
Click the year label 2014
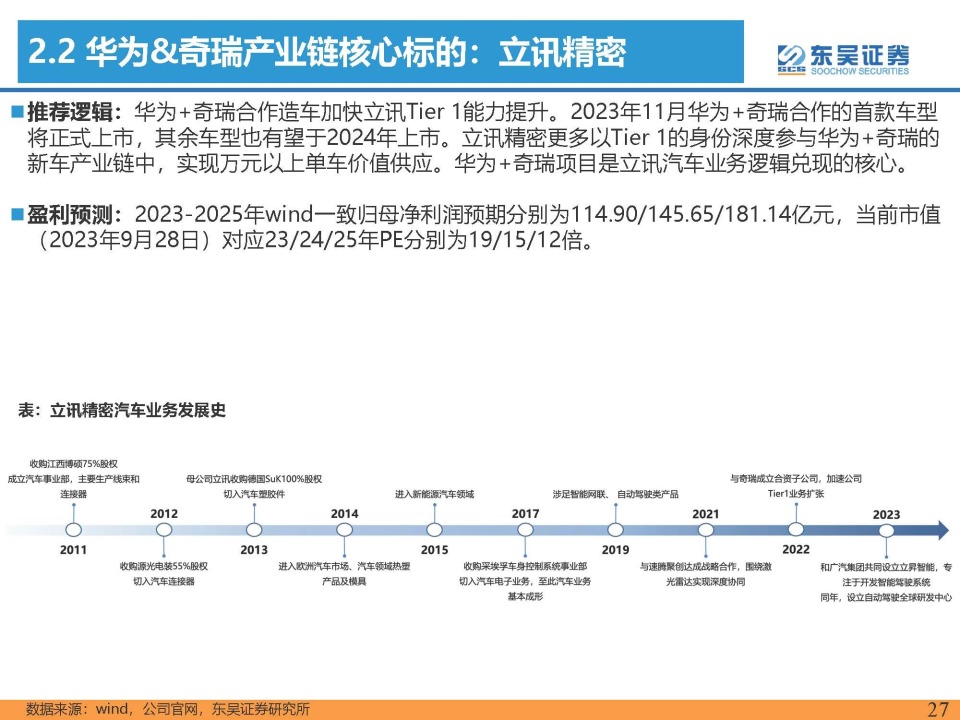click(x=345, y=514)
